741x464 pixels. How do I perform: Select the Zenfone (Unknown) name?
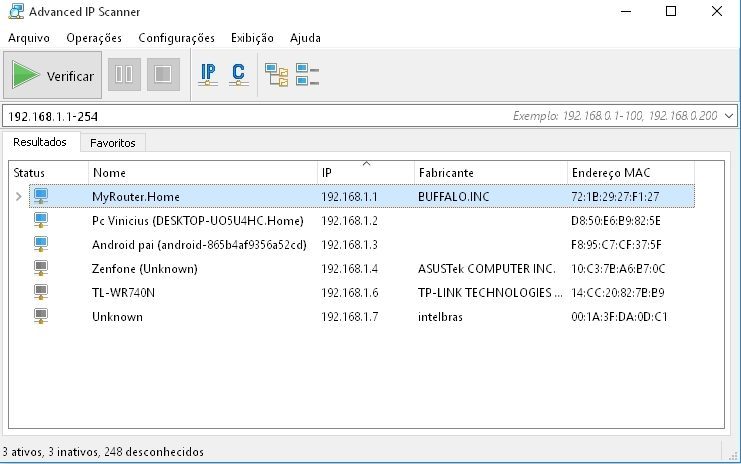(145, 269)
